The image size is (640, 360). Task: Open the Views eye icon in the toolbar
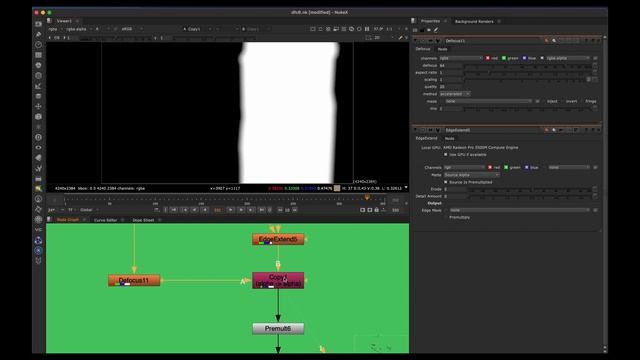coord(38,147)
